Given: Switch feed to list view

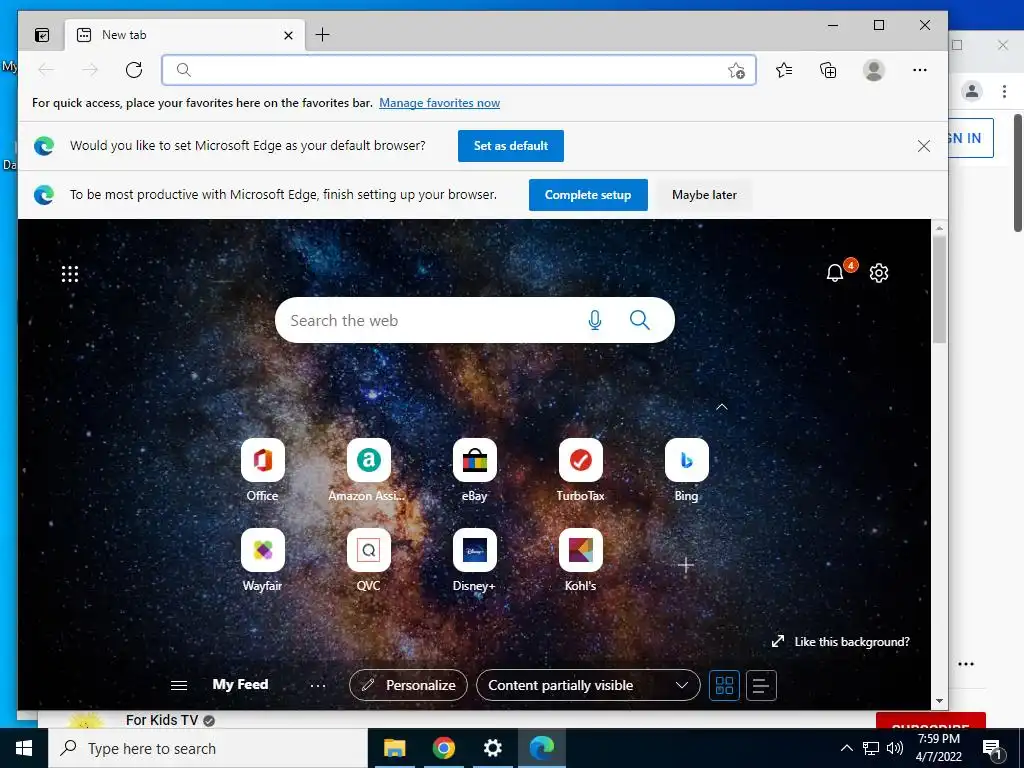Looking at the screenshot, I should (x=761, y=685).
